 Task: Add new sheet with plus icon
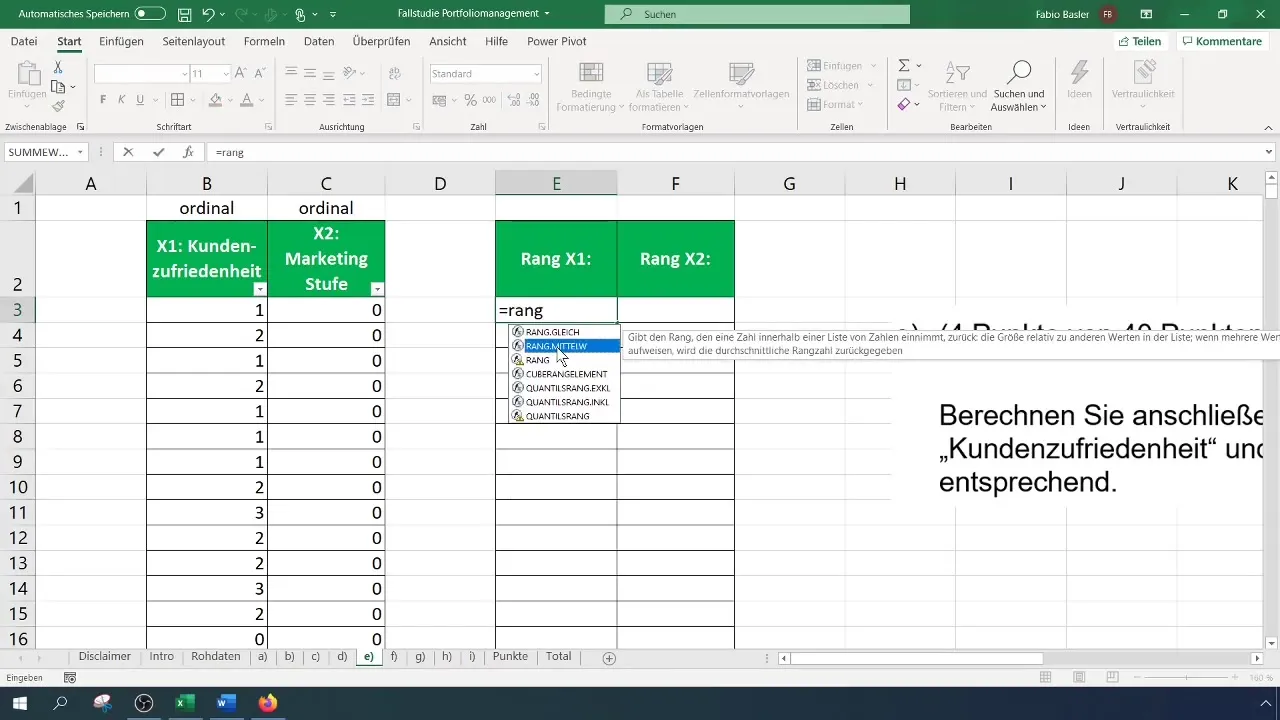609,657
